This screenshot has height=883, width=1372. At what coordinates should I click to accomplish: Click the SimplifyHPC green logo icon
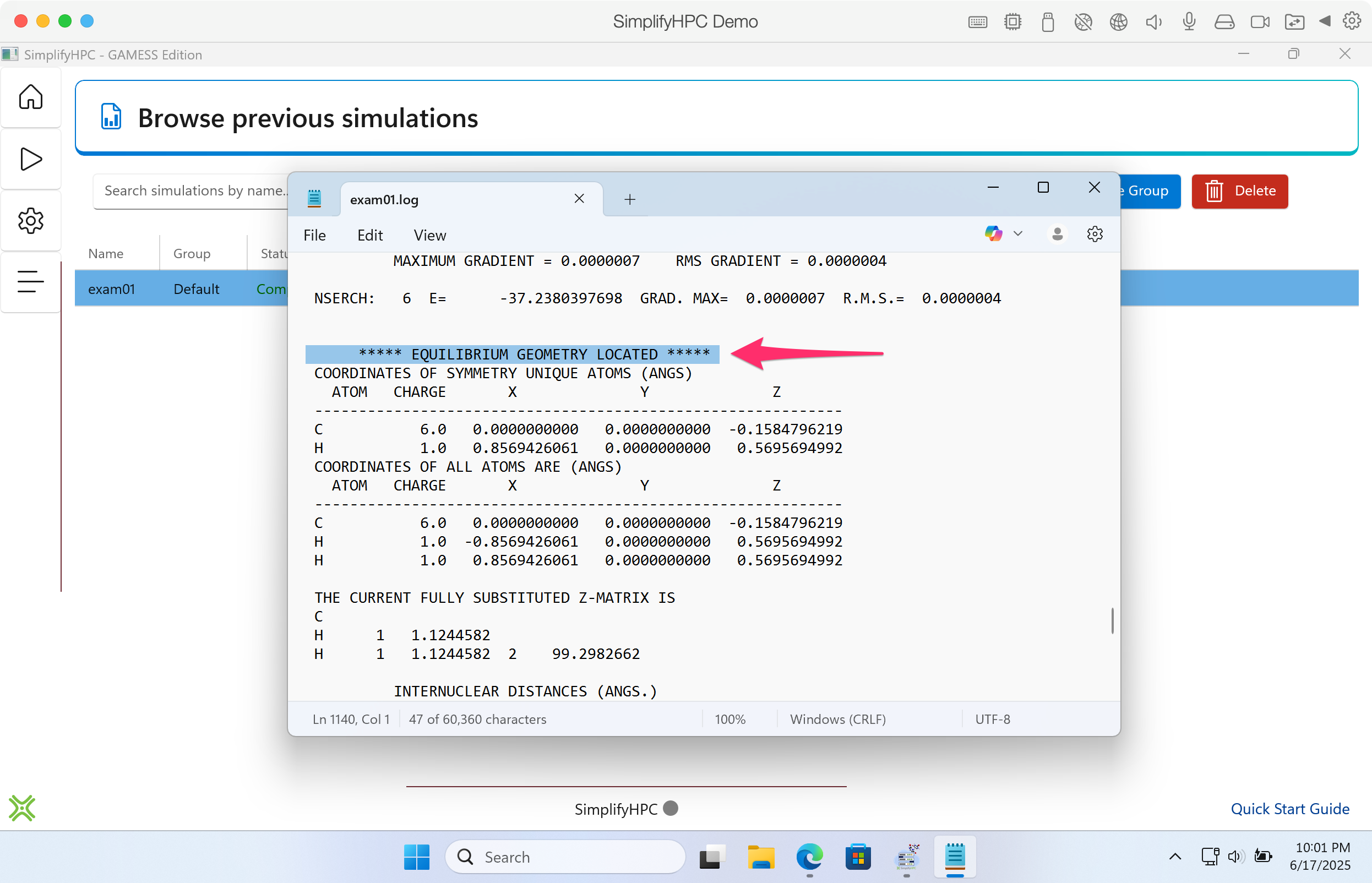click(x=22, y=808)
